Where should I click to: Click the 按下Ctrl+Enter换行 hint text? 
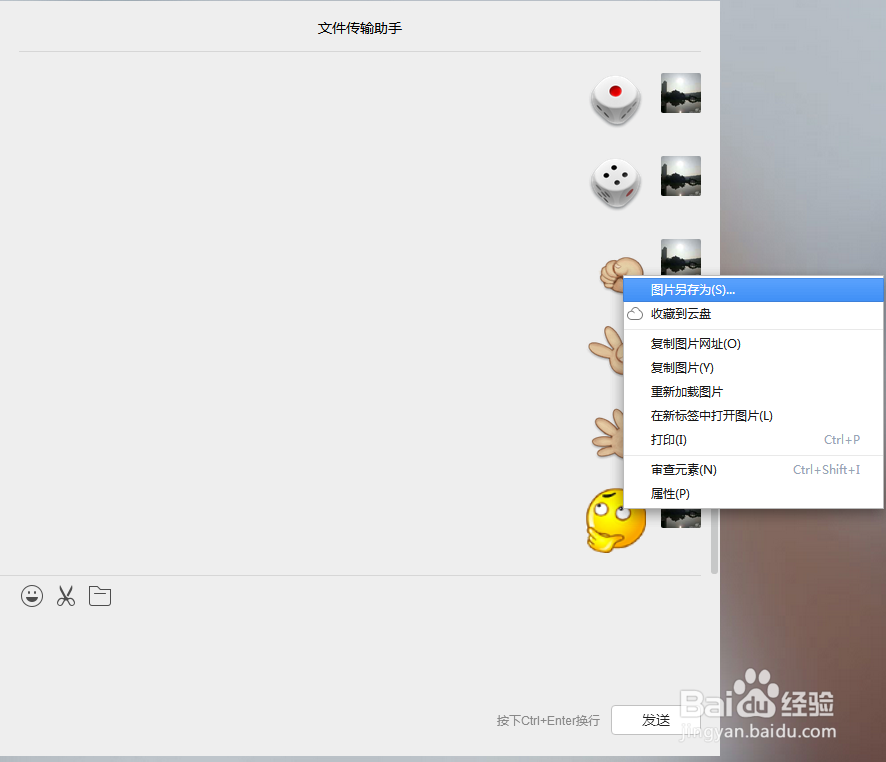tap(548, 721)
